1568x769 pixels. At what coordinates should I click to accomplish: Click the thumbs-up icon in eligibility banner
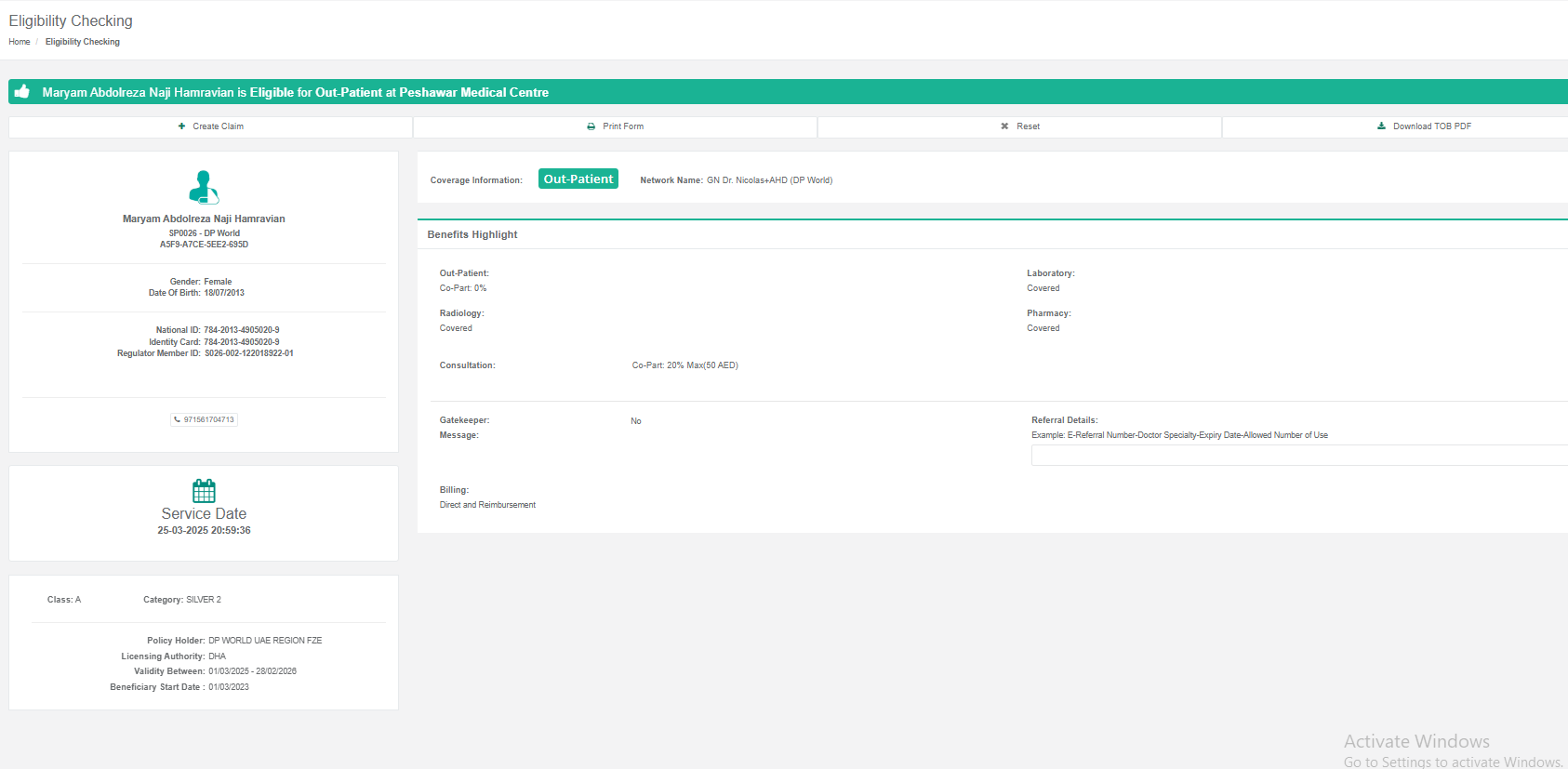[22, 91]
